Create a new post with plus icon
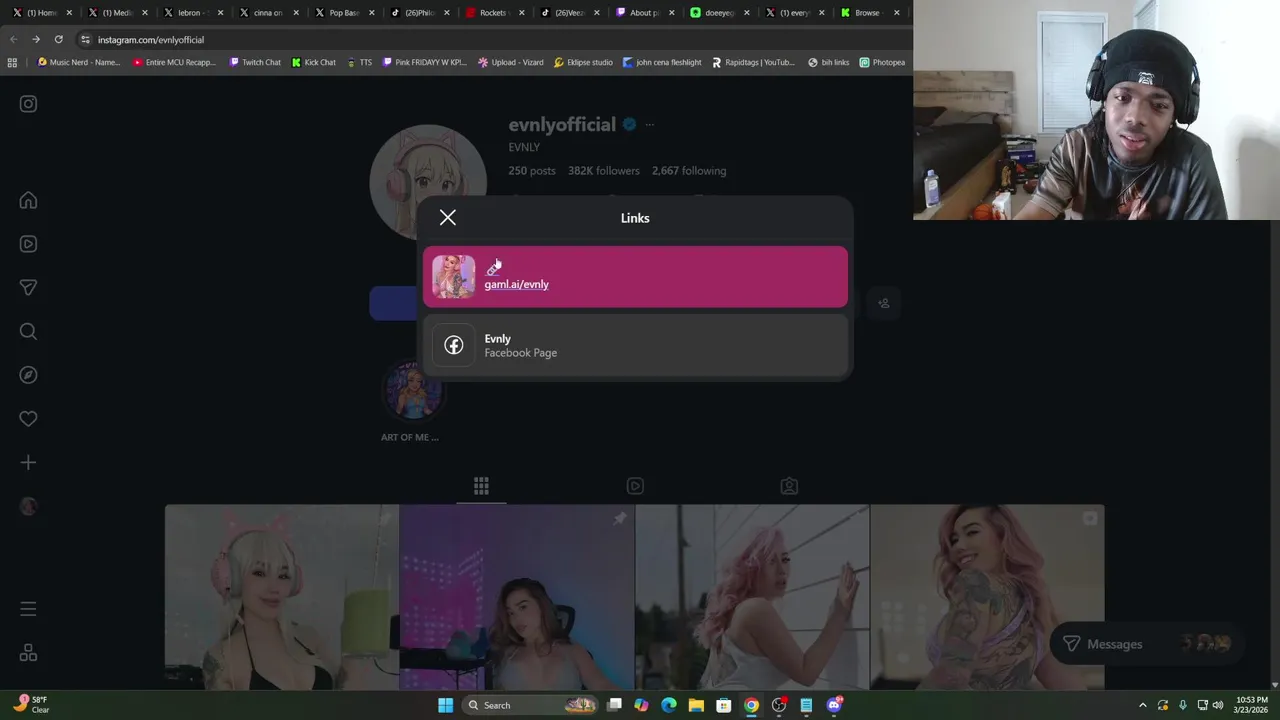The height and width of the screenshot is (720, 1280). (28, 462)
